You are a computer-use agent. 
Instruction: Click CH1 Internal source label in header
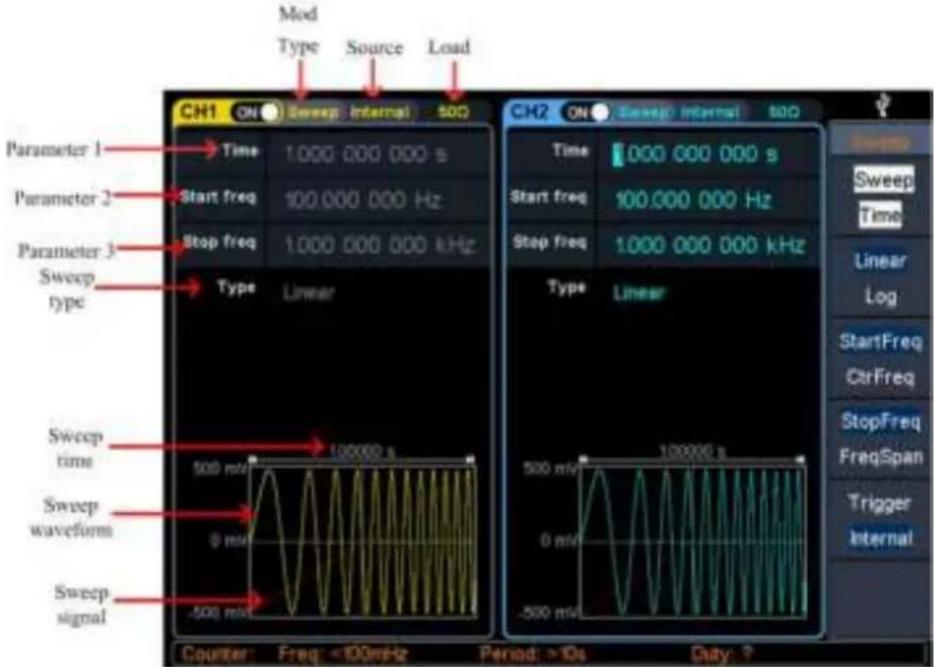(x=379, y=112)
